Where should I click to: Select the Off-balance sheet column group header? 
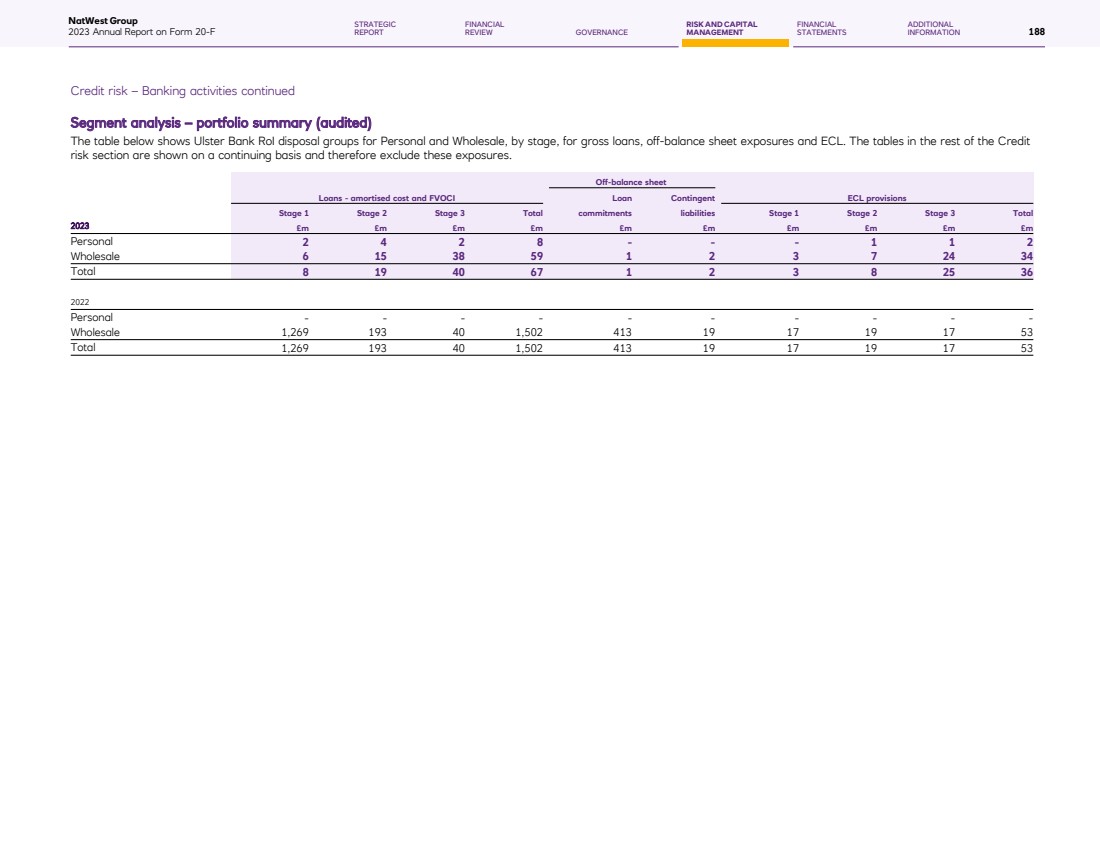click(630, 182)
